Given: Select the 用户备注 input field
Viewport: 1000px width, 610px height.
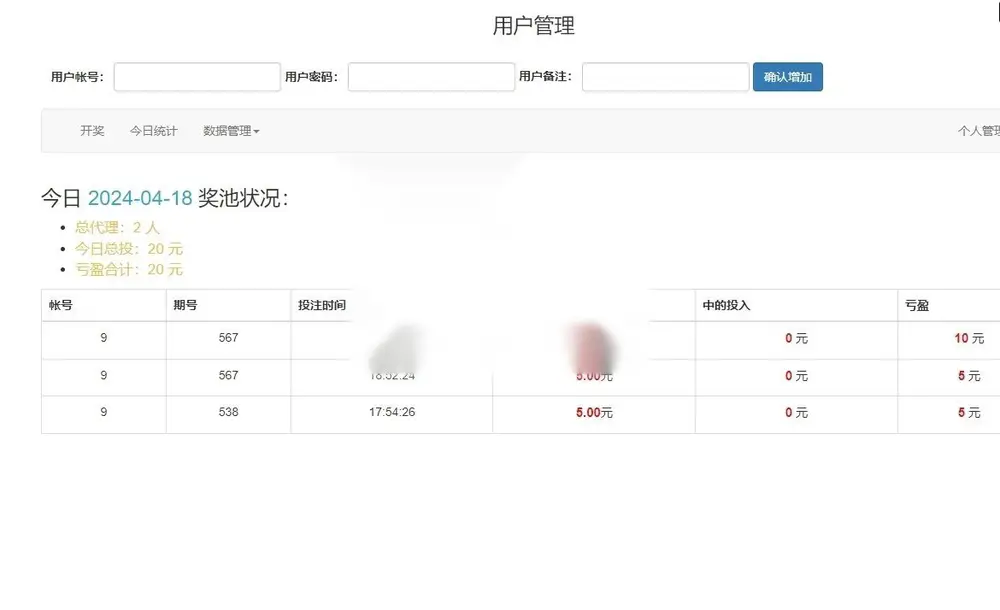Looking at the screenshot, I should [665, 77].
